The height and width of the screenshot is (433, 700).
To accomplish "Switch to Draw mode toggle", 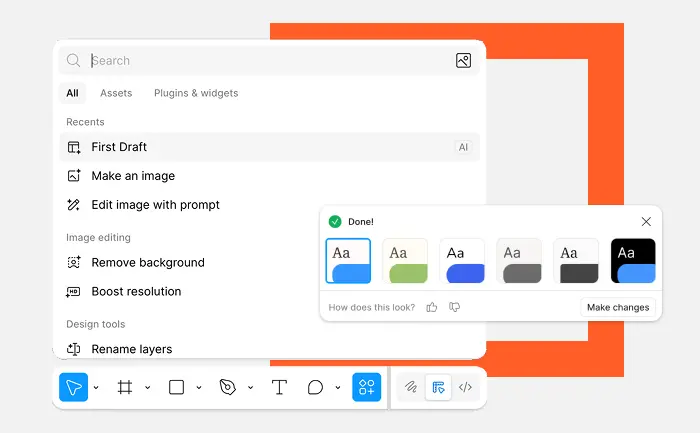I will pyautogui.click(x=411, y=387).
